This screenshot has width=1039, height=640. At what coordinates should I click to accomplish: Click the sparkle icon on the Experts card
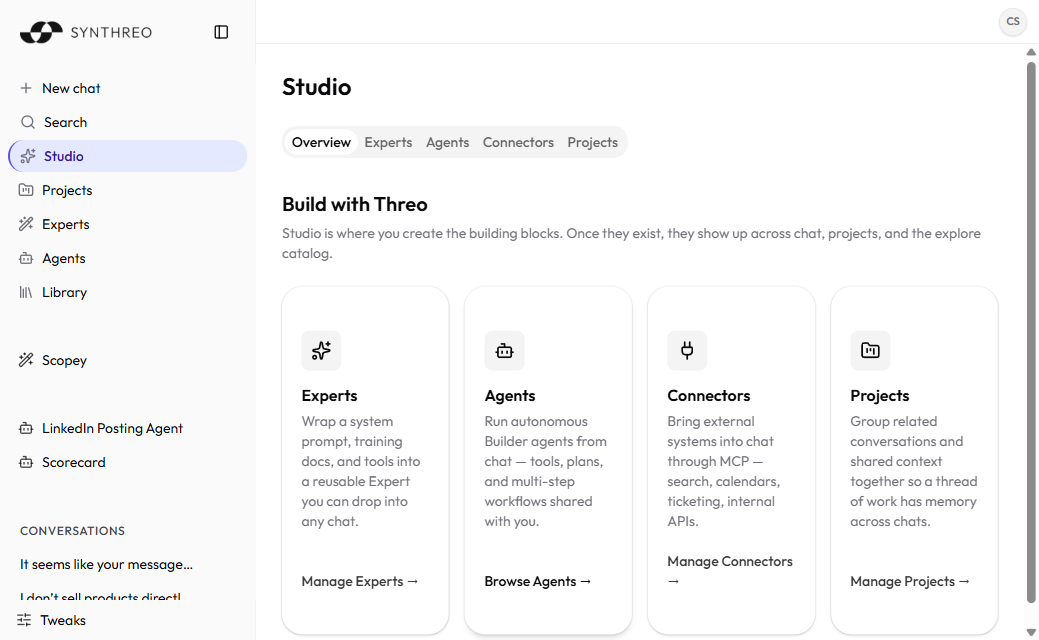coord(321,350)
